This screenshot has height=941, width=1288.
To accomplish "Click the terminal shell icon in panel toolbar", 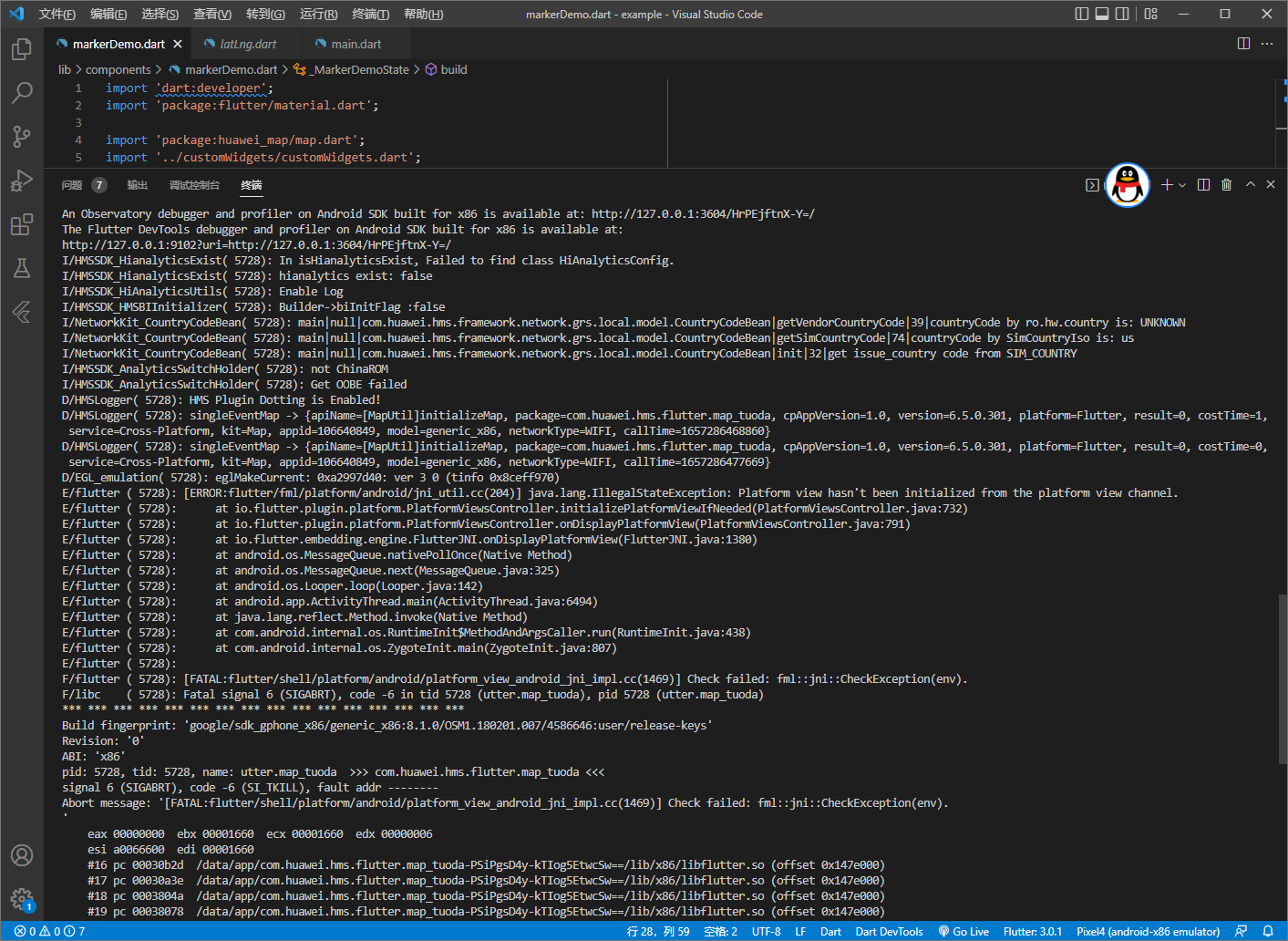I will coord(1092,185).
